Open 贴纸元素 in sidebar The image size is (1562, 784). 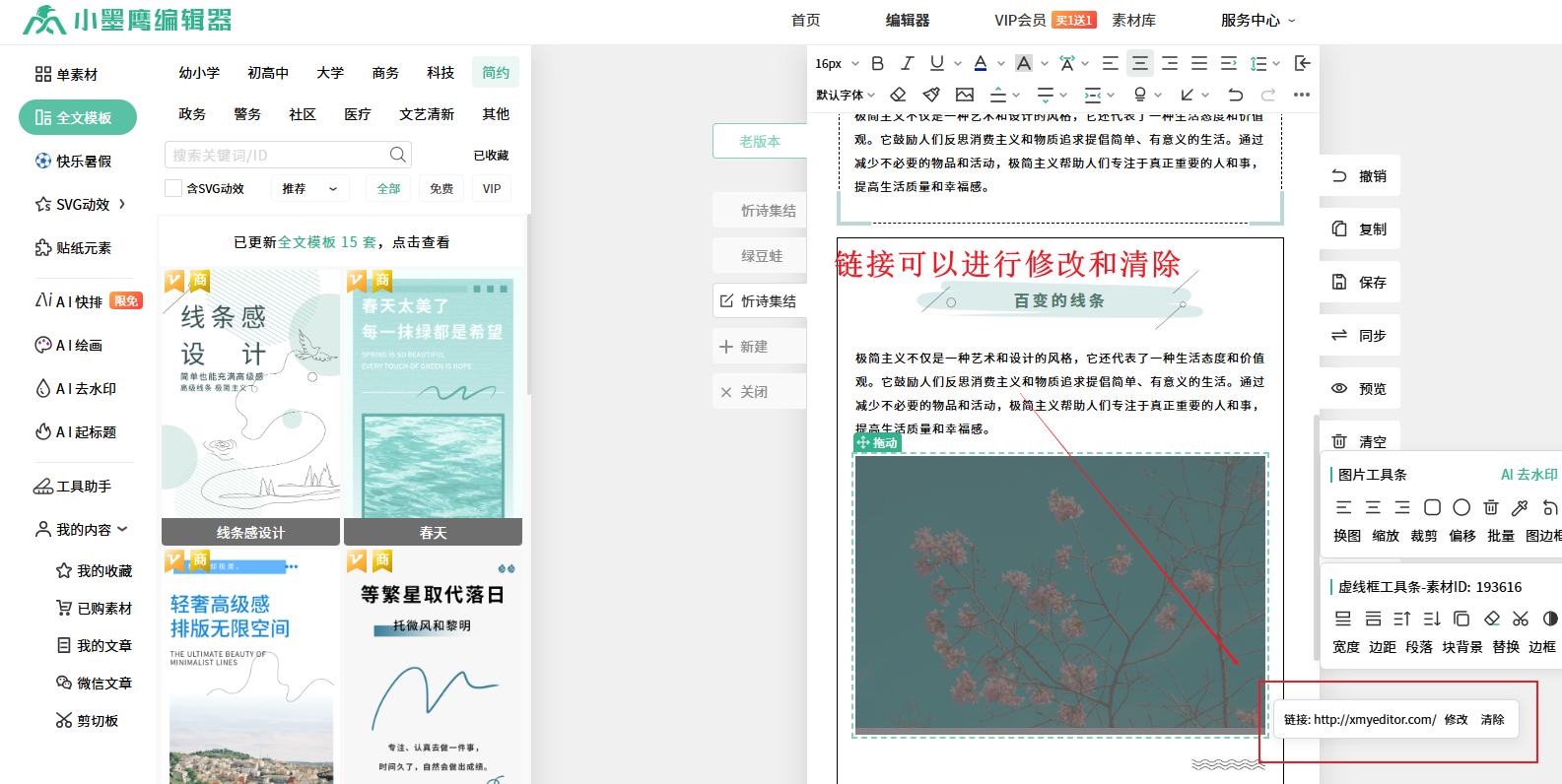pos(73,247)
